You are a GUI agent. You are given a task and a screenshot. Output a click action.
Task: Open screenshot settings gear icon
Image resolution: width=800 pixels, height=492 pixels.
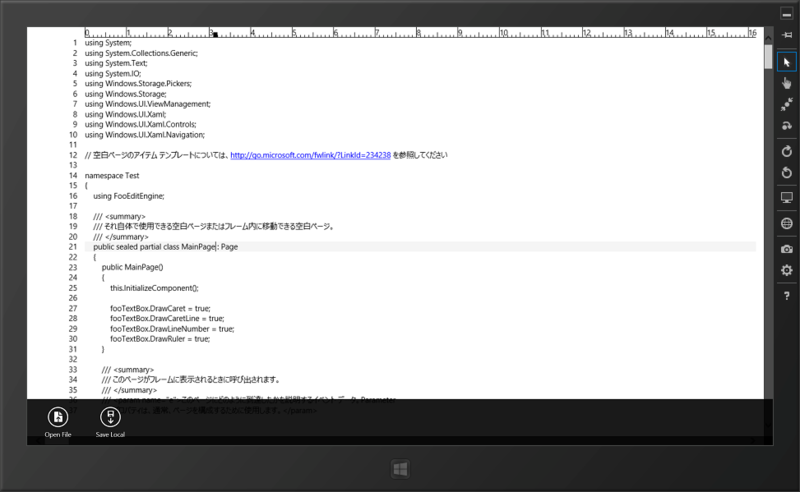pyautogui.click(x=786, y=270)
